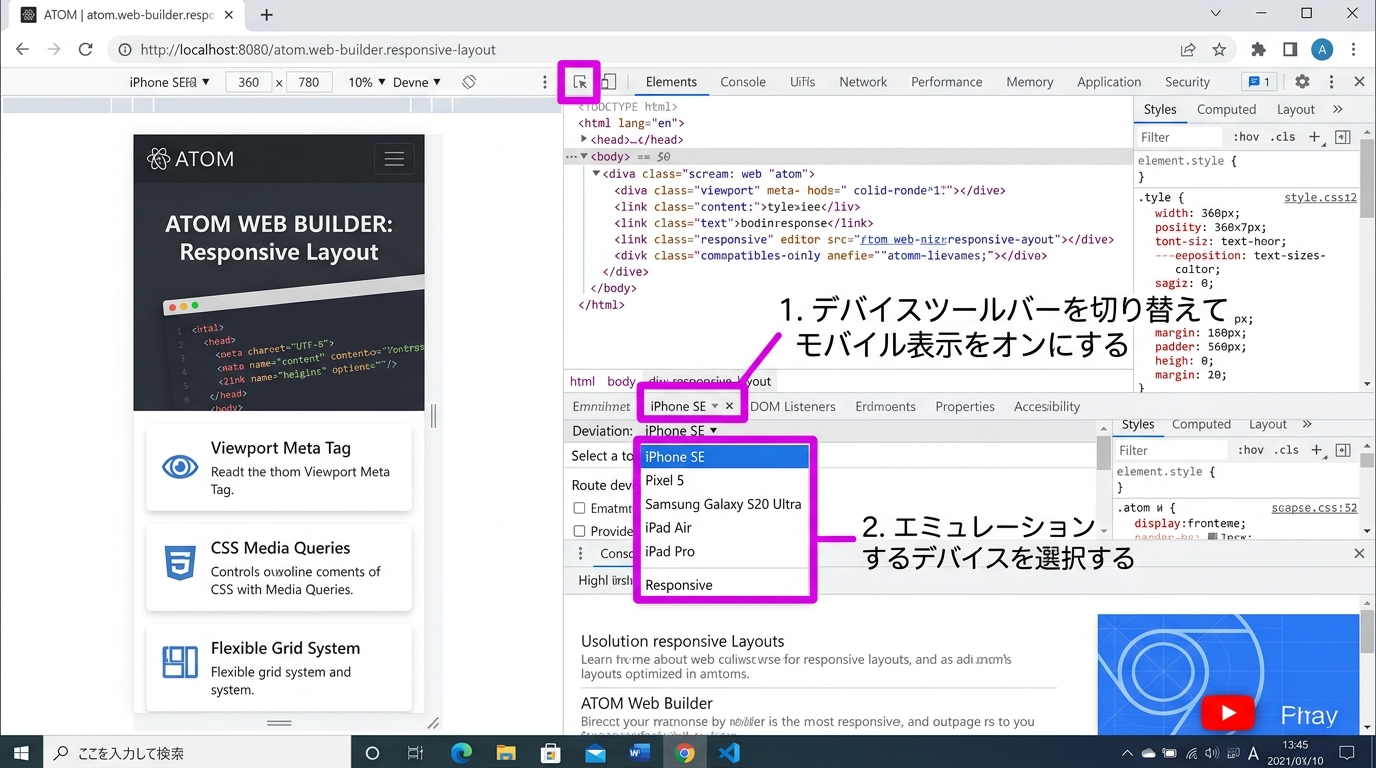Click the hamburger menu on ATOM page
The width and height of the screenshot is (1376, 768).
[394, 159]
